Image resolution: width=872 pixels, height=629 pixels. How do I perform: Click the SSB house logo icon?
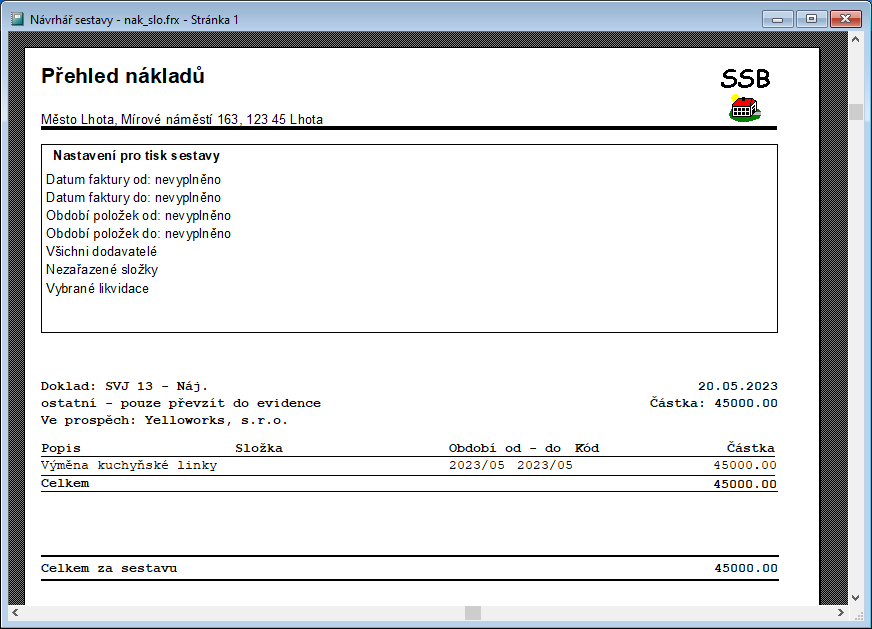pos(744,108)
